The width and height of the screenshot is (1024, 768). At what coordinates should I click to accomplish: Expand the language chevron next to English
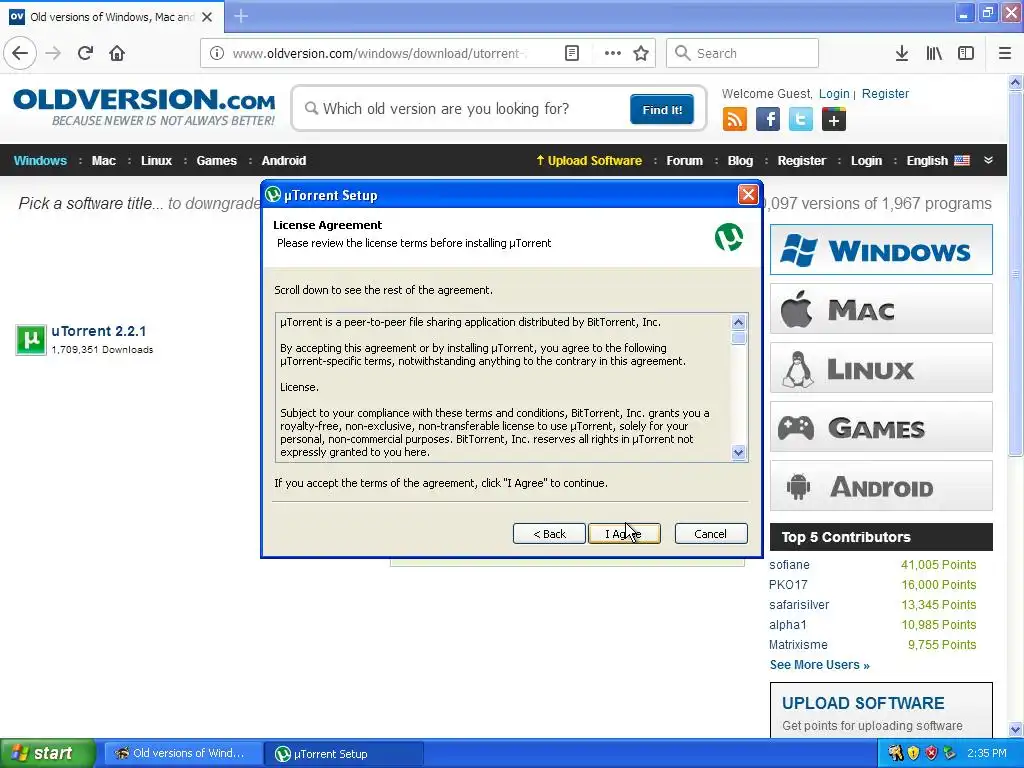pyautogui.click(x=988, y=160)
